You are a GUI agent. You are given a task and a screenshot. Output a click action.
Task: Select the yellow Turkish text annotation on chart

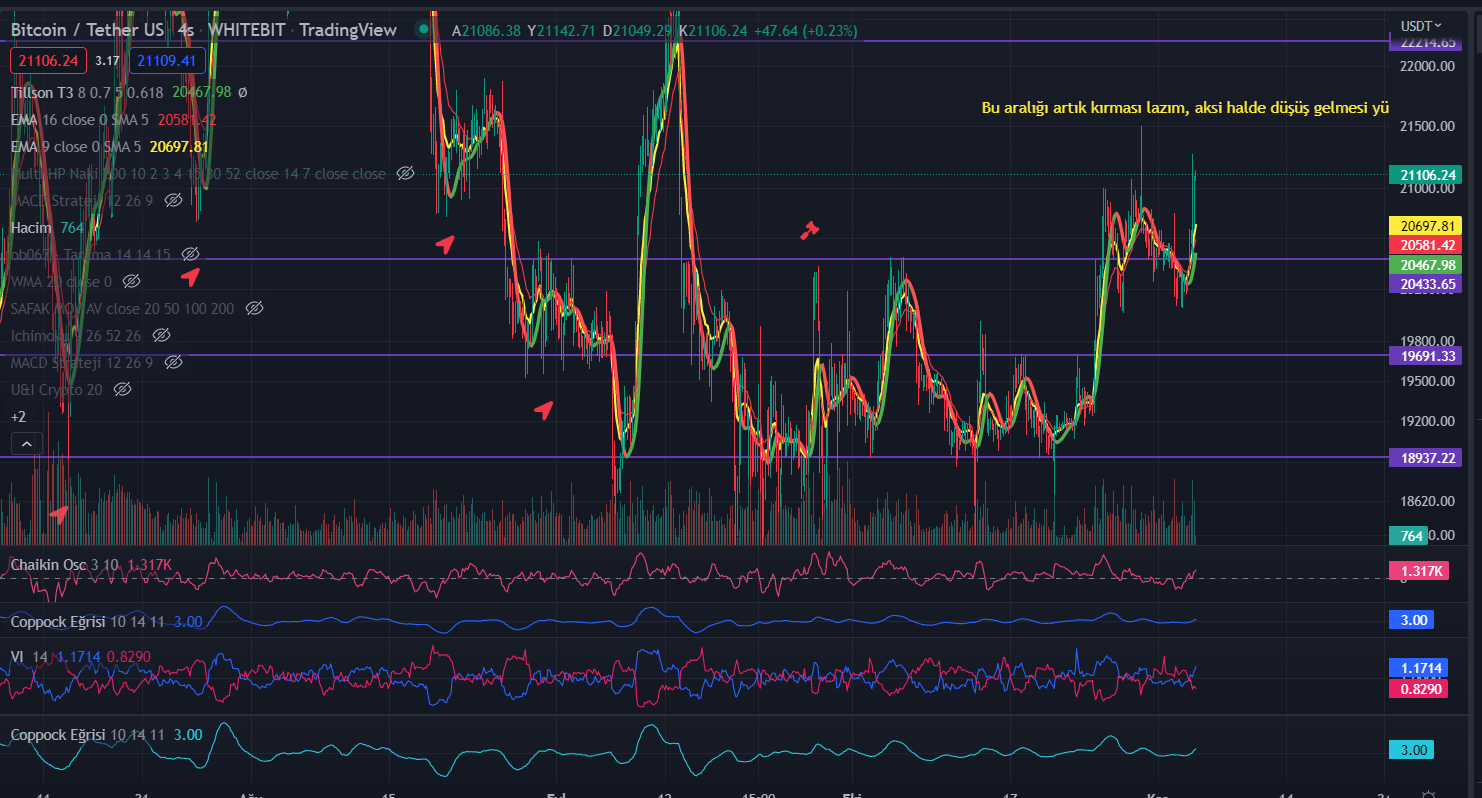point(1185,107)
